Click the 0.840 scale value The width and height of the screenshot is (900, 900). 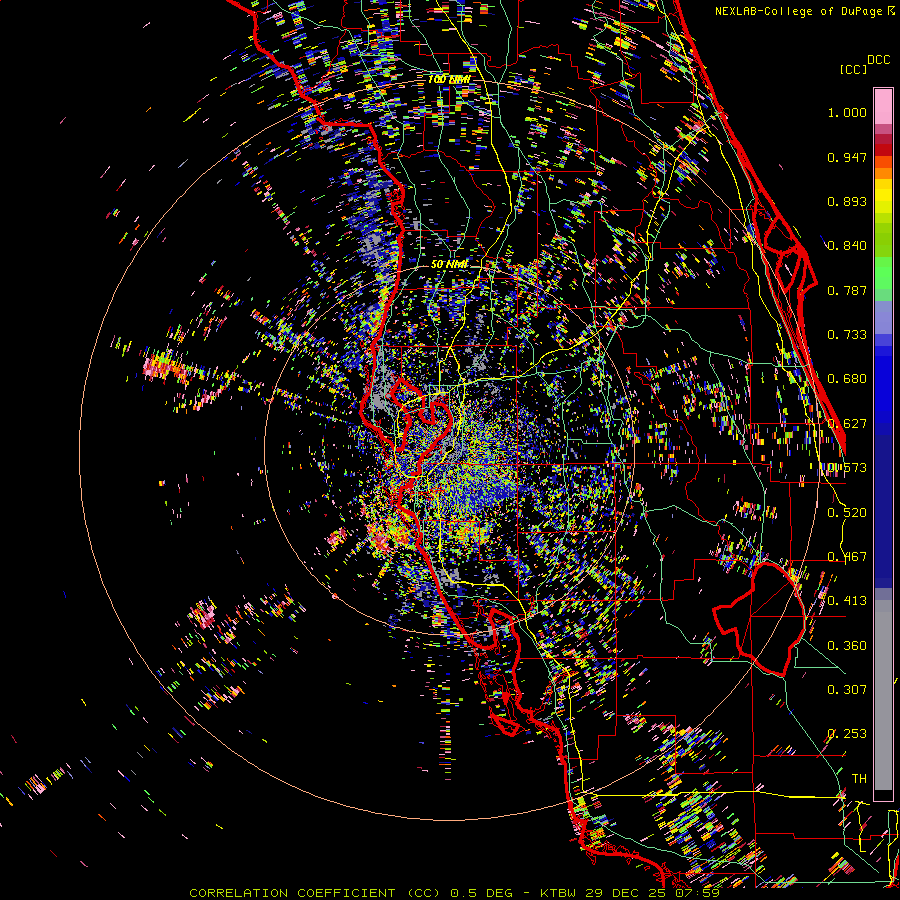coord(847,246)
